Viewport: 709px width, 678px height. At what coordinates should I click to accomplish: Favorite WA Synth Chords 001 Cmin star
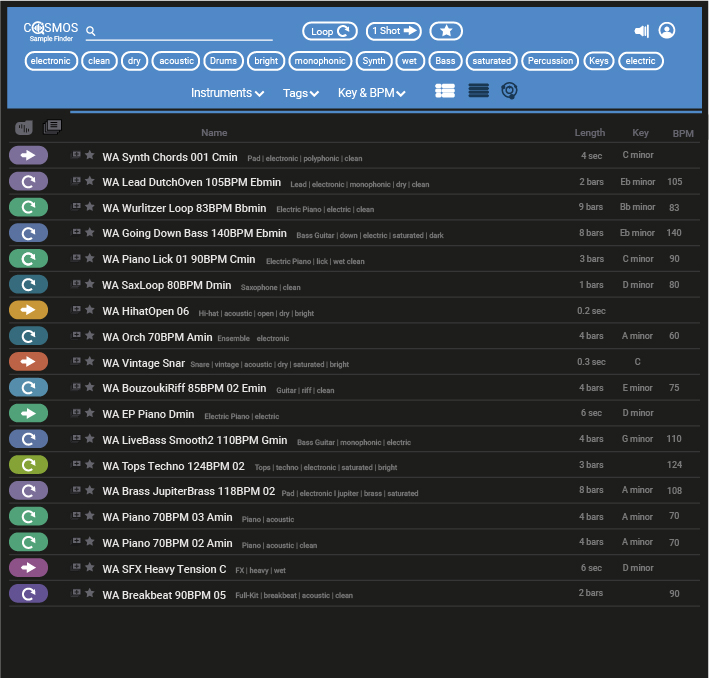coord(90,155)
